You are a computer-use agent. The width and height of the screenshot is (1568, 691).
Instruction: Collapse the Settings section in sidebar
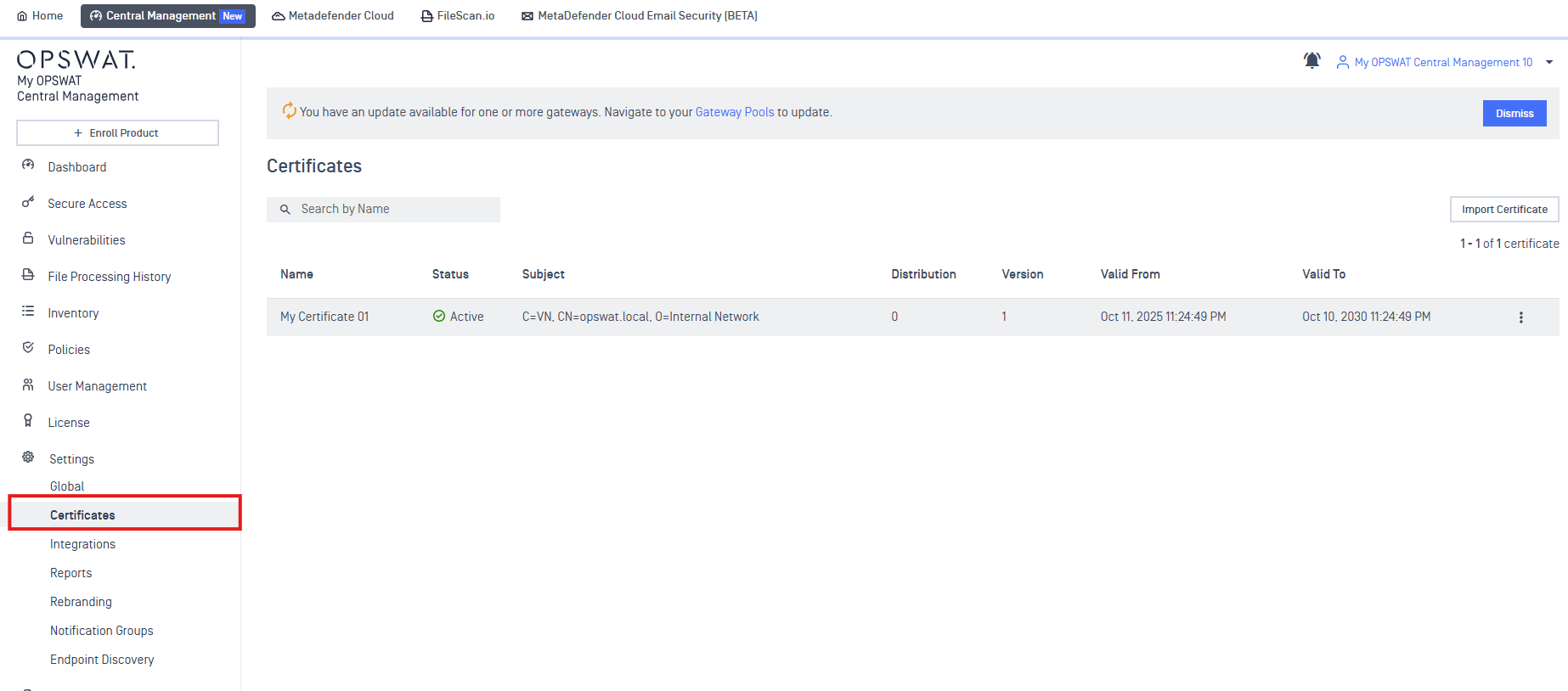coord(71,459)
